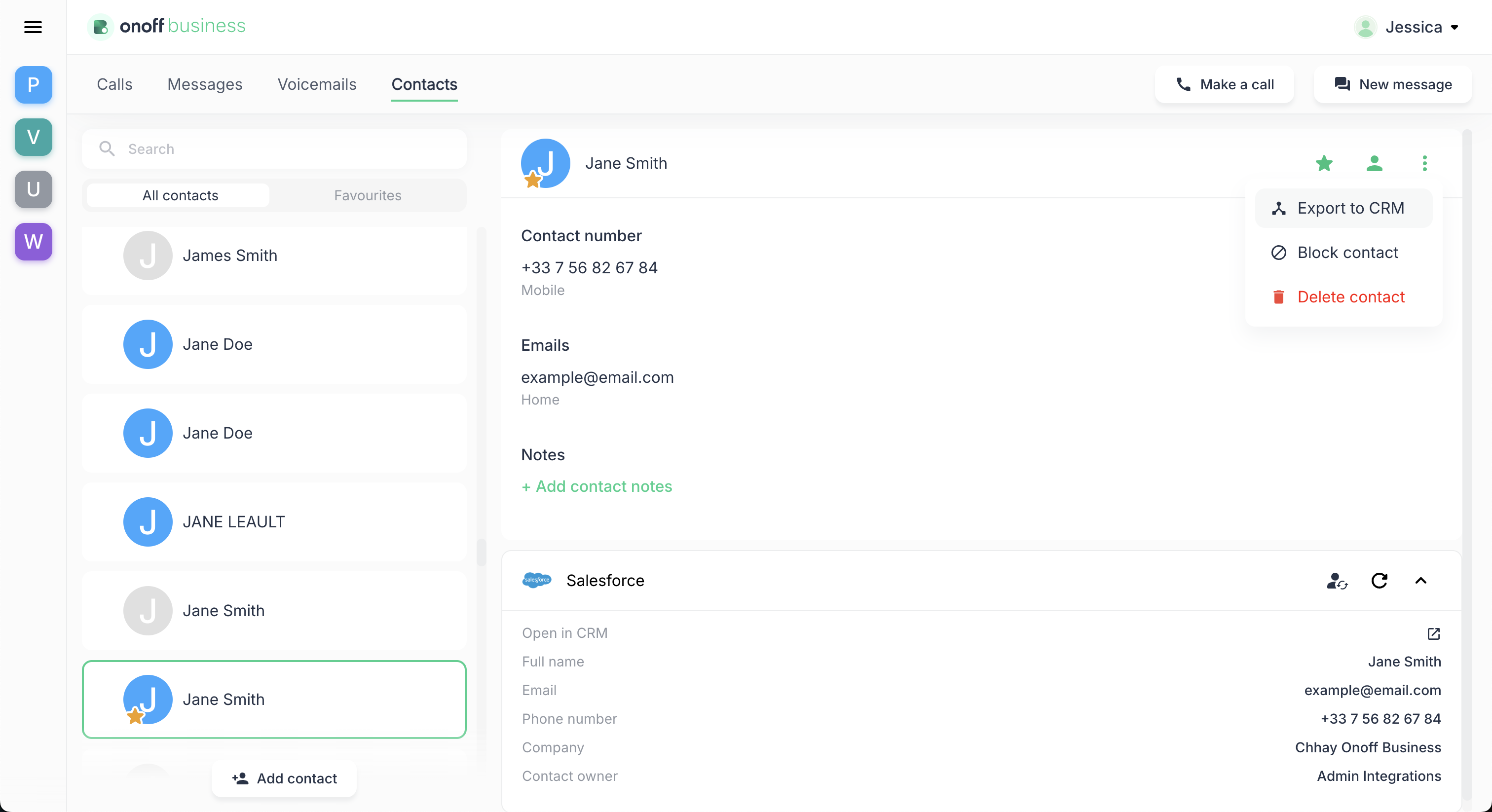Collapse the Salesforce section
Viewport: 1492px width, 812px height.
pos(1421,581)
